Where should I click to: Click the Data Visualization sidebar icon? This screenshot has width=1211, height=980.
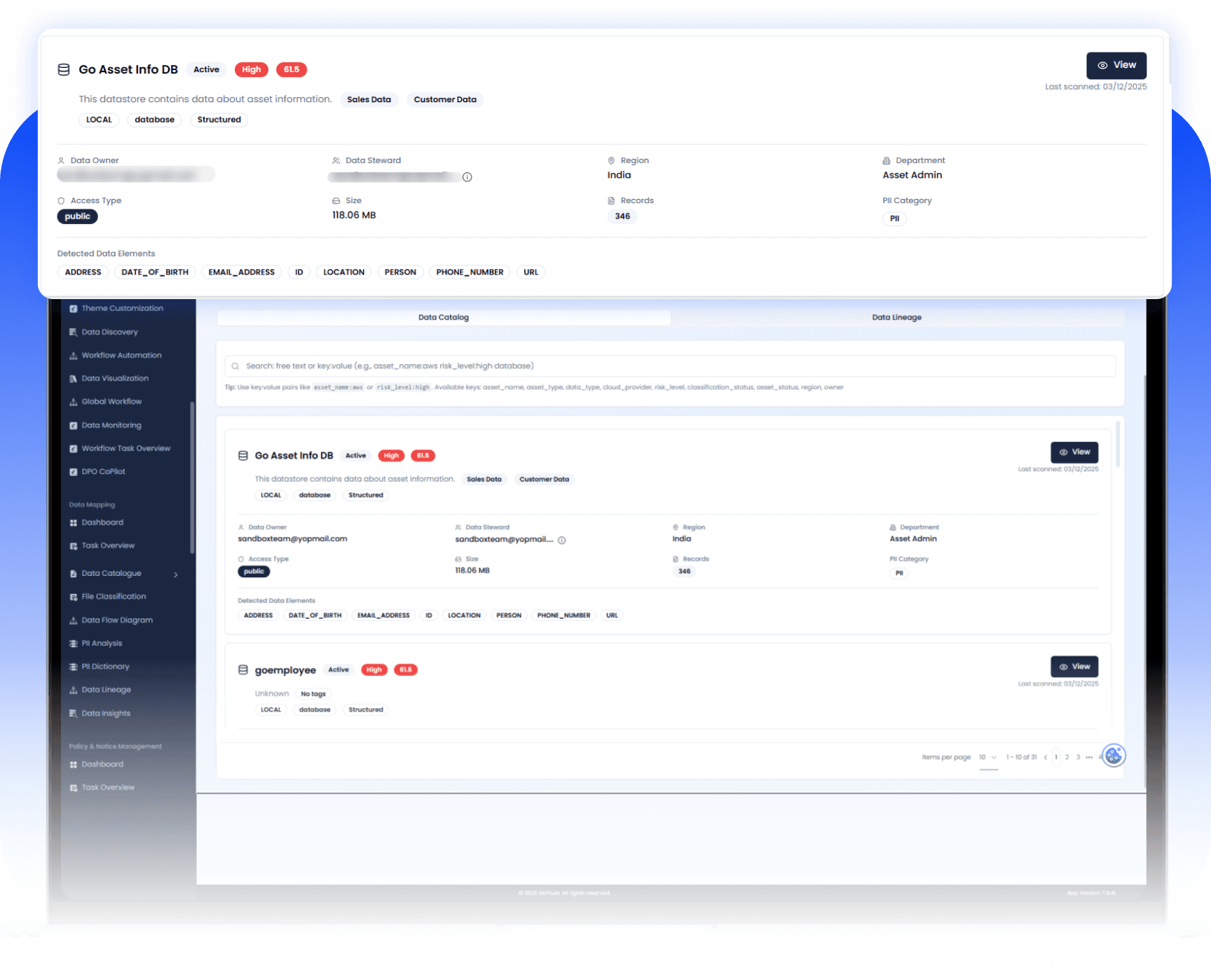click(74, 379)
